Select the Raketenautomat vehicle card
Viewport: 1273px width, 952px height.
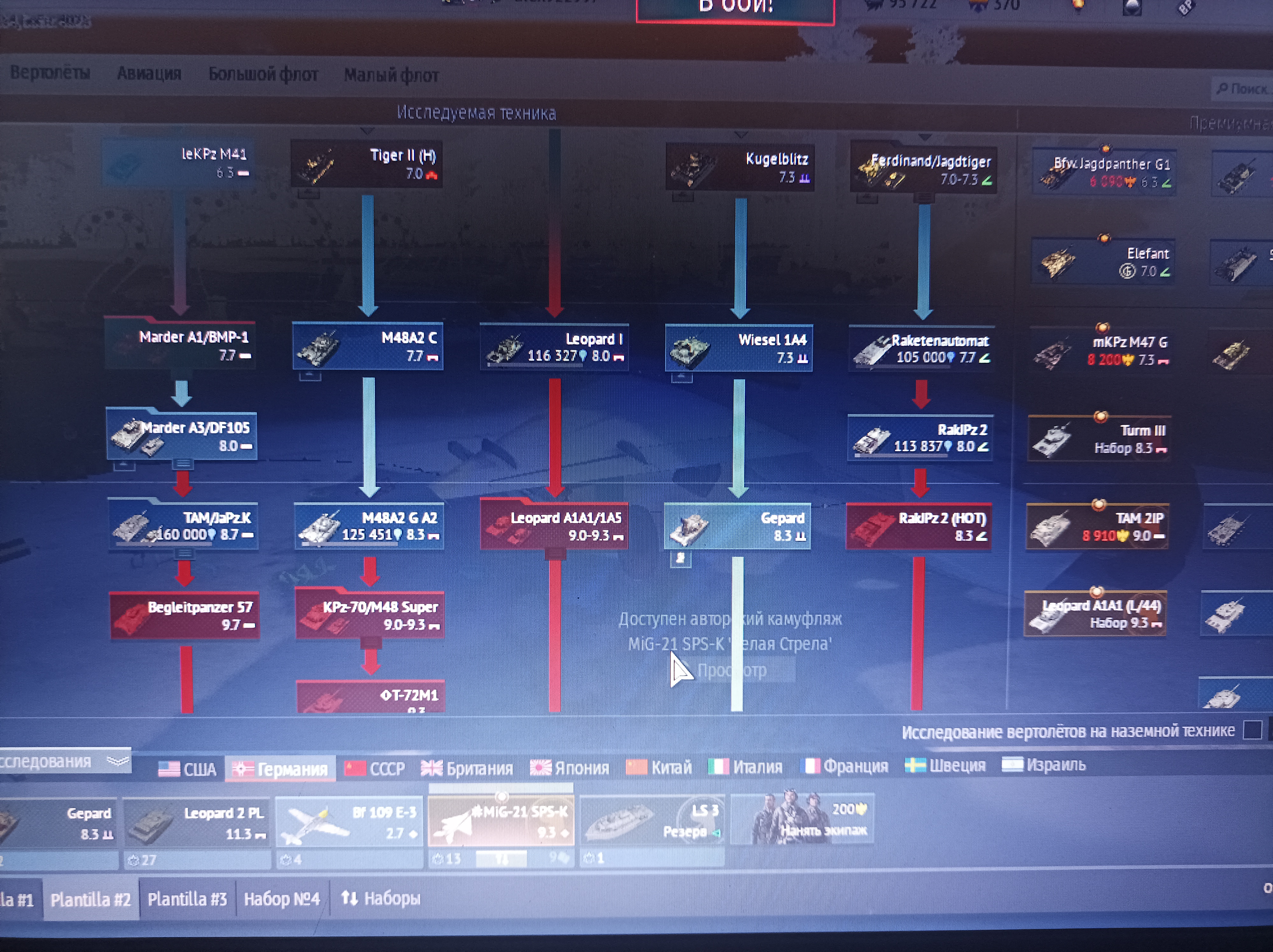pos(921,349)
